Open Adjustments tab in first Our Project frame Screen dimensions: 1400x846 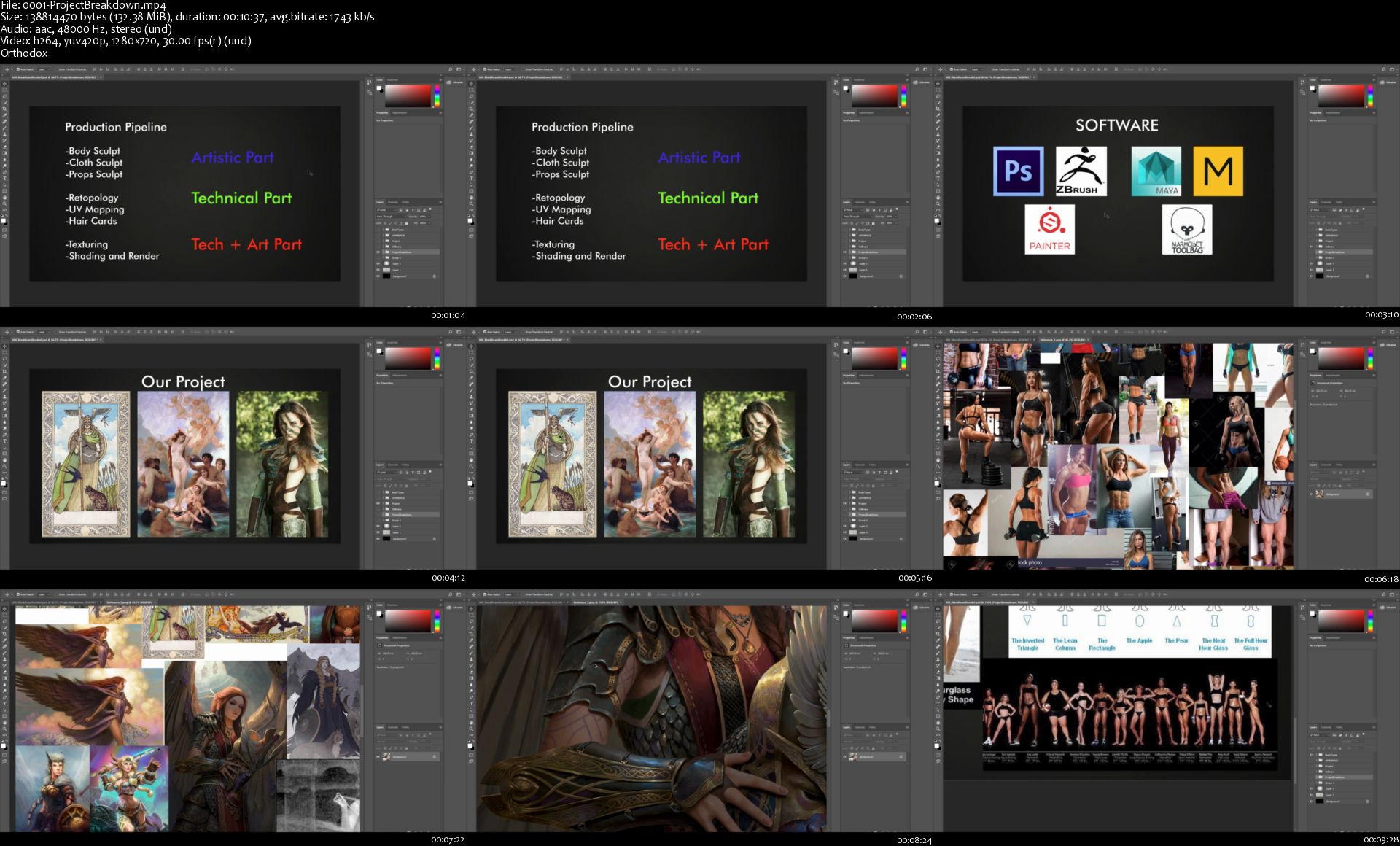pos(400,375)
